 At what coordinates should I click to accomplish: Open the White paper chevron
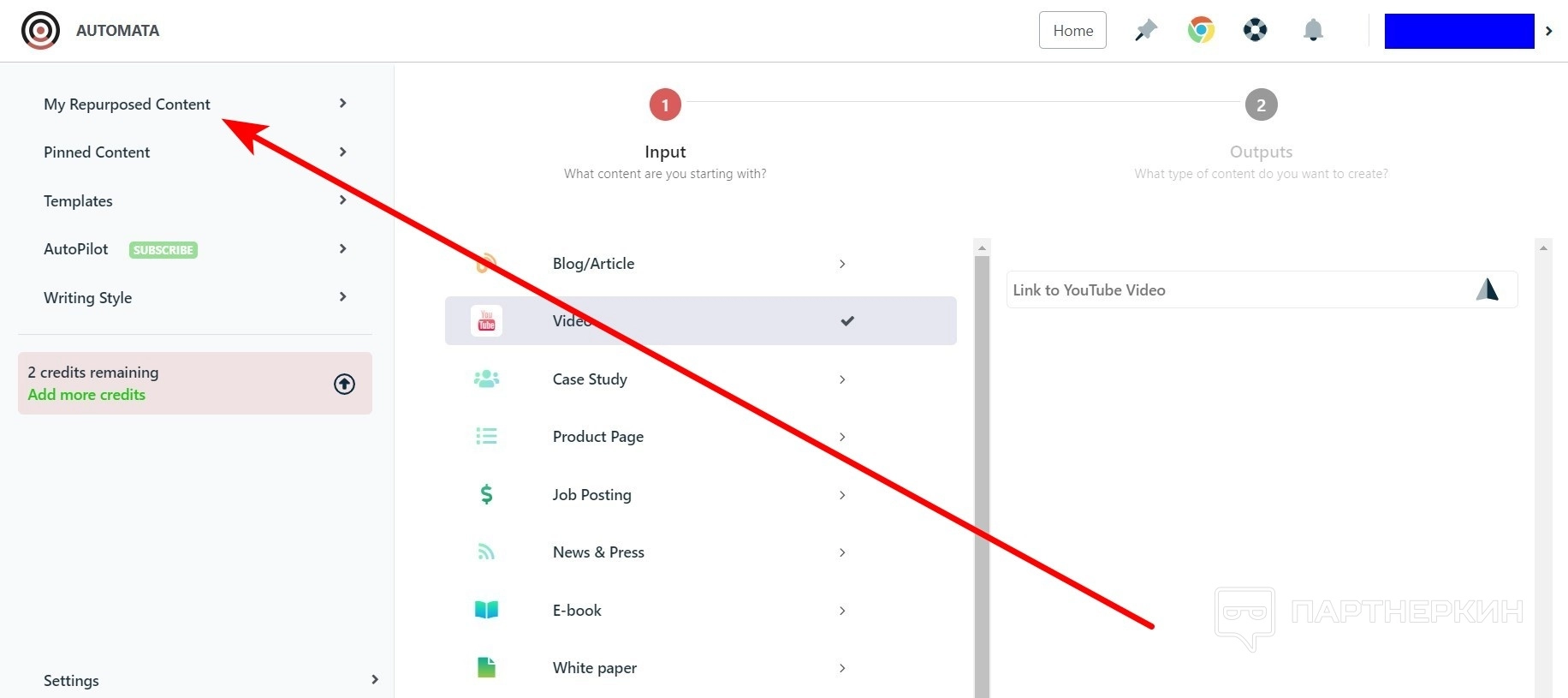point(842,668)
